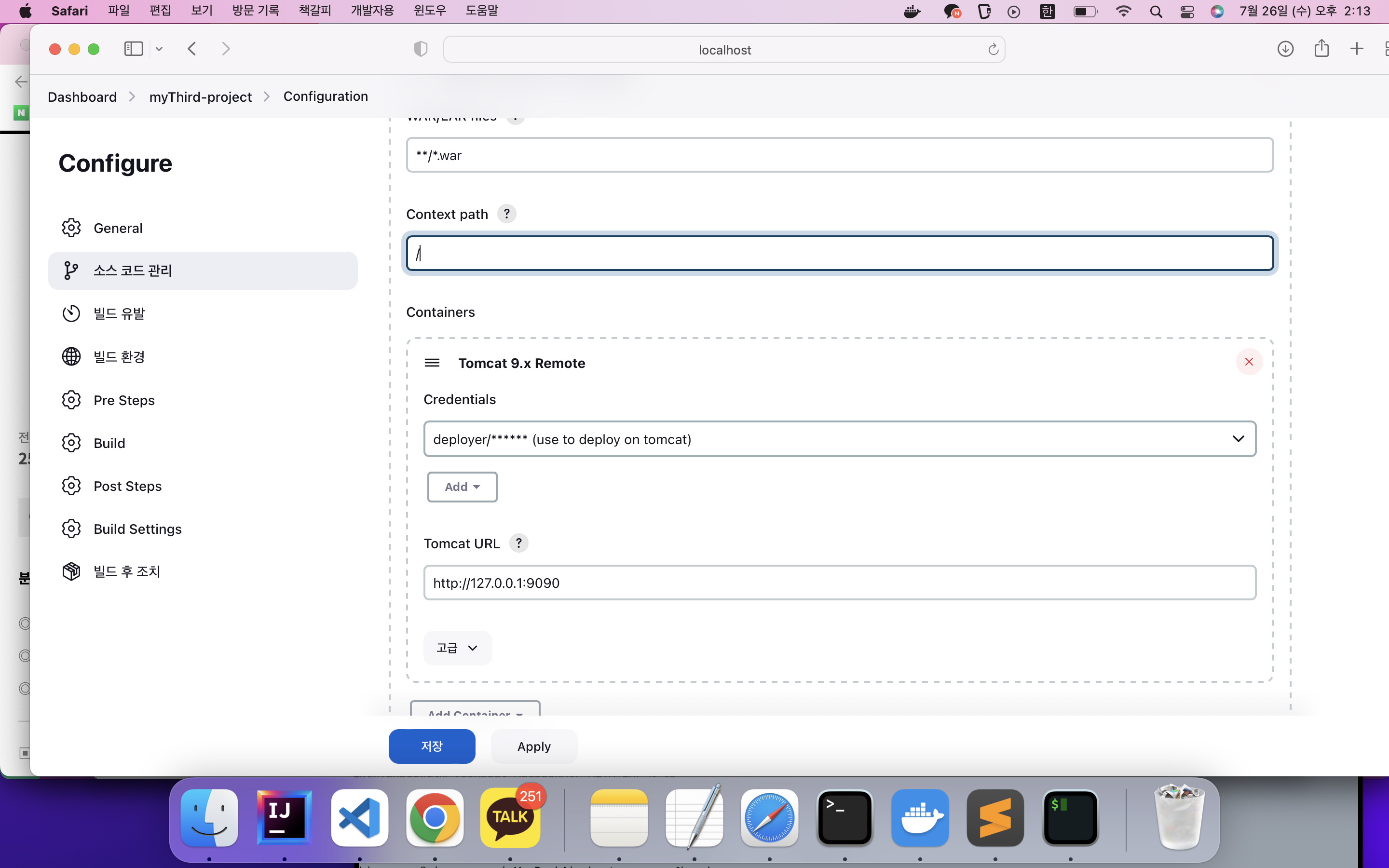The width and height of the screenshot is (1389, 868).
Task: Click the 저장 button
Action: tap(432, 746)
